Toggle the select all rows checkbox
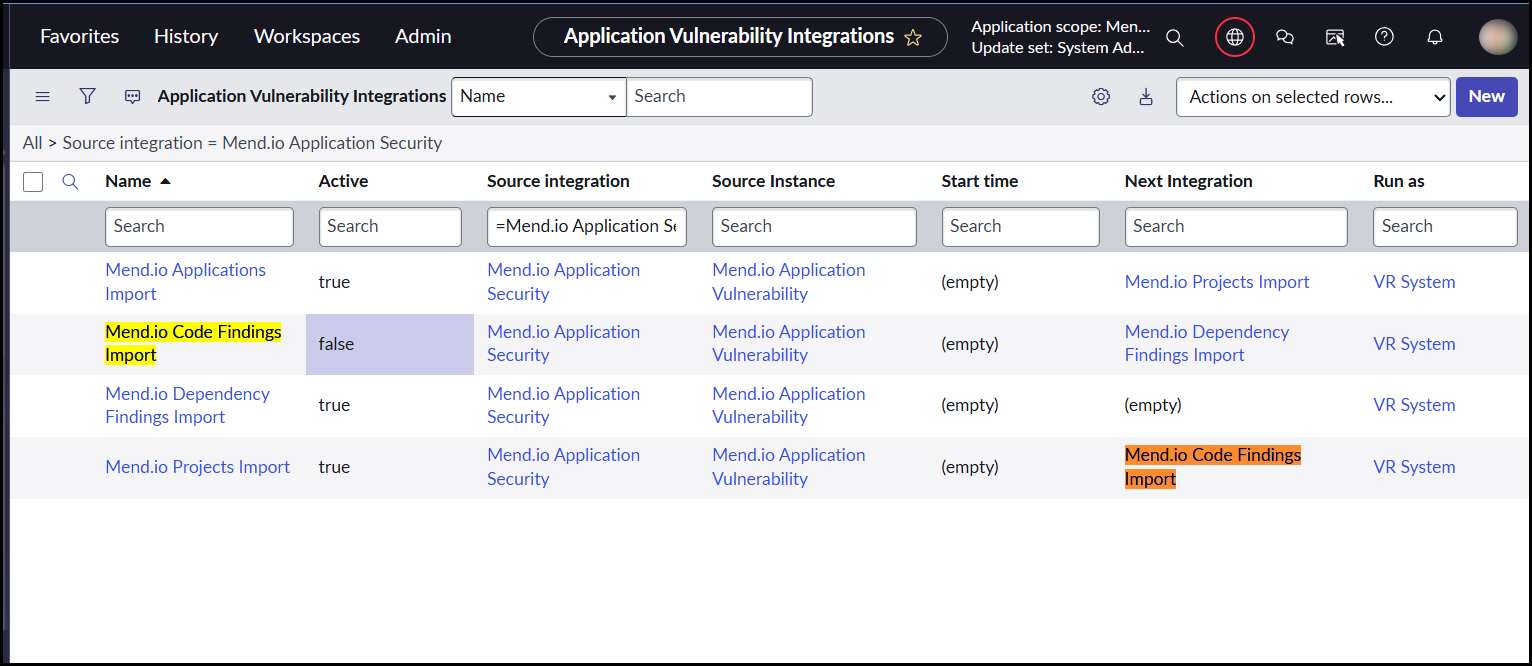 [x=33, y=181]
